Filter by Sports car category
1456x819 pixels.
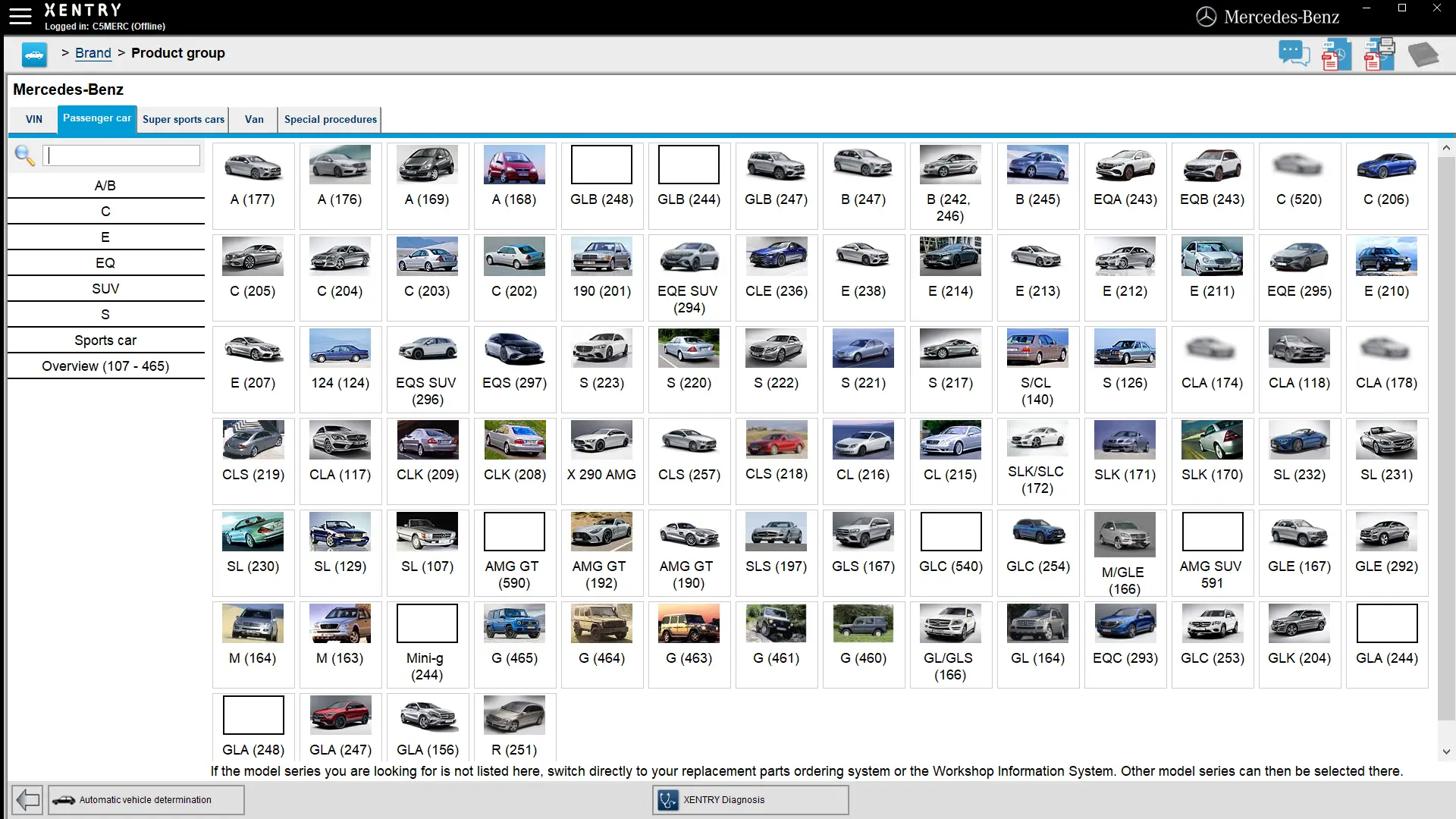click(105, 340)
